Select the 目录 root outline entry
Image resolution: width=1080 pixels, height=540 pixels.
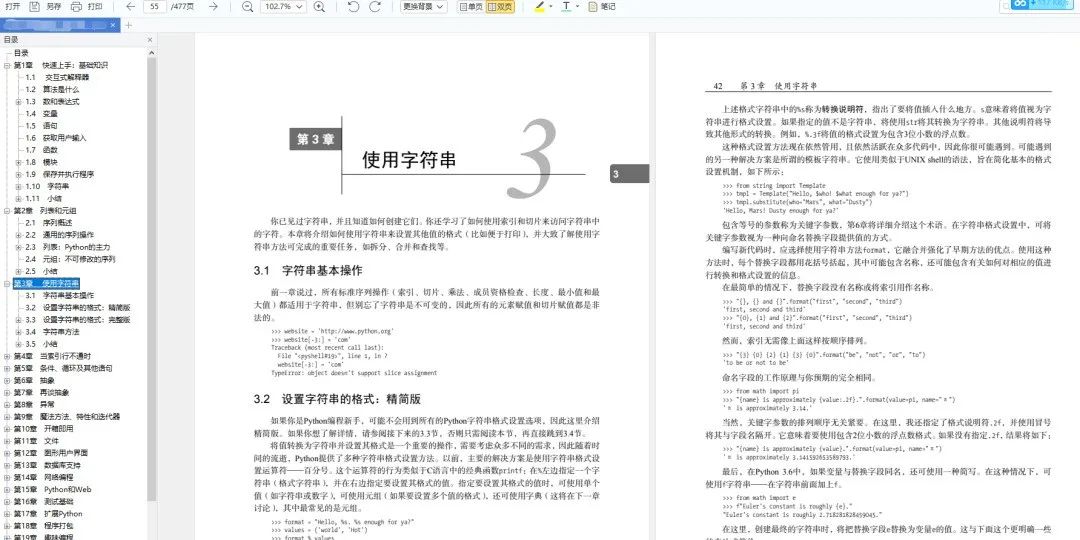point(21,52)
